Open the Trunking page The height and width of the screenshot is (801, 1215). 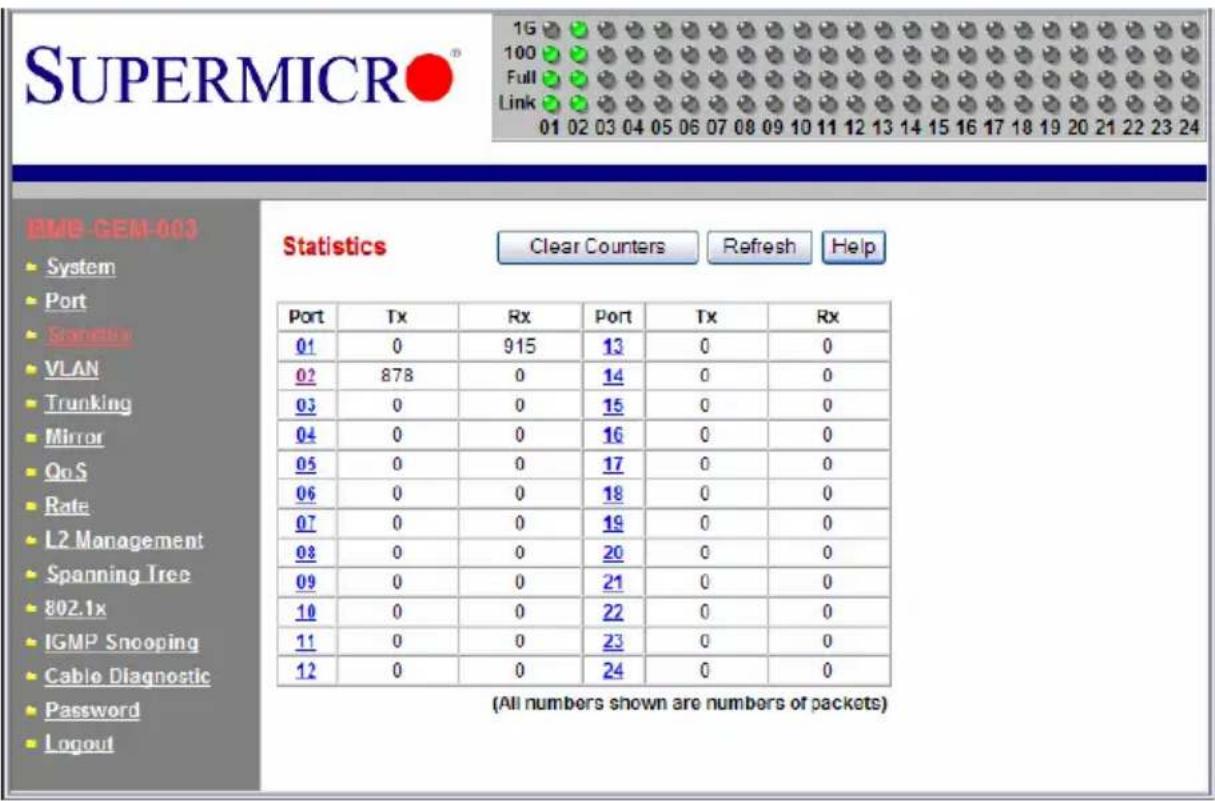click(89, 403)
